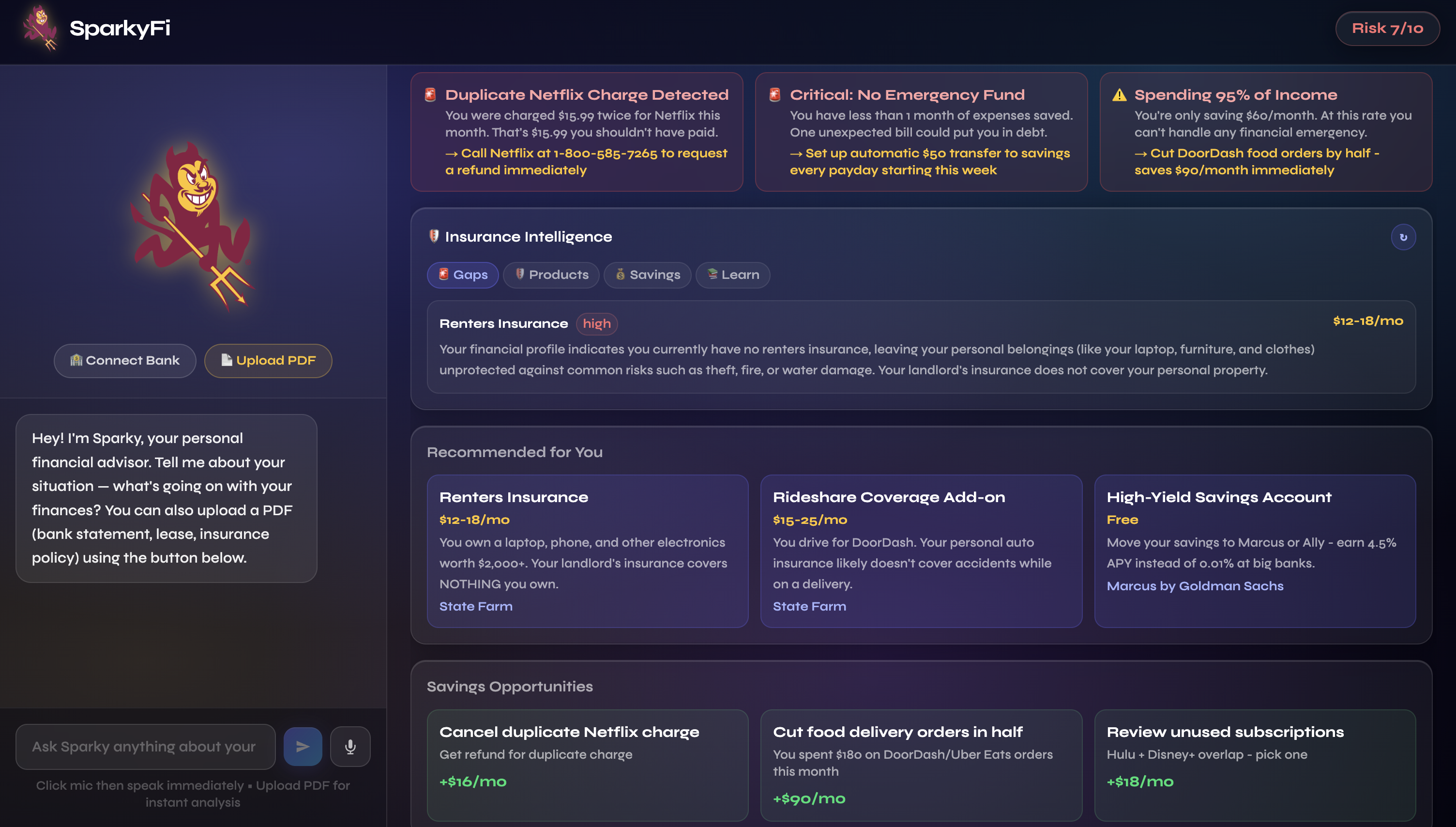1456x827 pixels.
Task: Click the send message arrow icon
Action: pyautogui.click(x=303, y=746)
